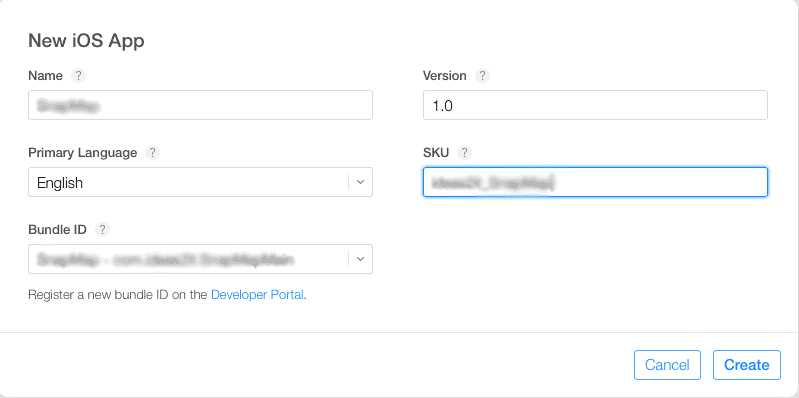Viewport: 799px width, 398px height.
Task: Expand the Bundle ID dropdown
Action: [200, 259]
